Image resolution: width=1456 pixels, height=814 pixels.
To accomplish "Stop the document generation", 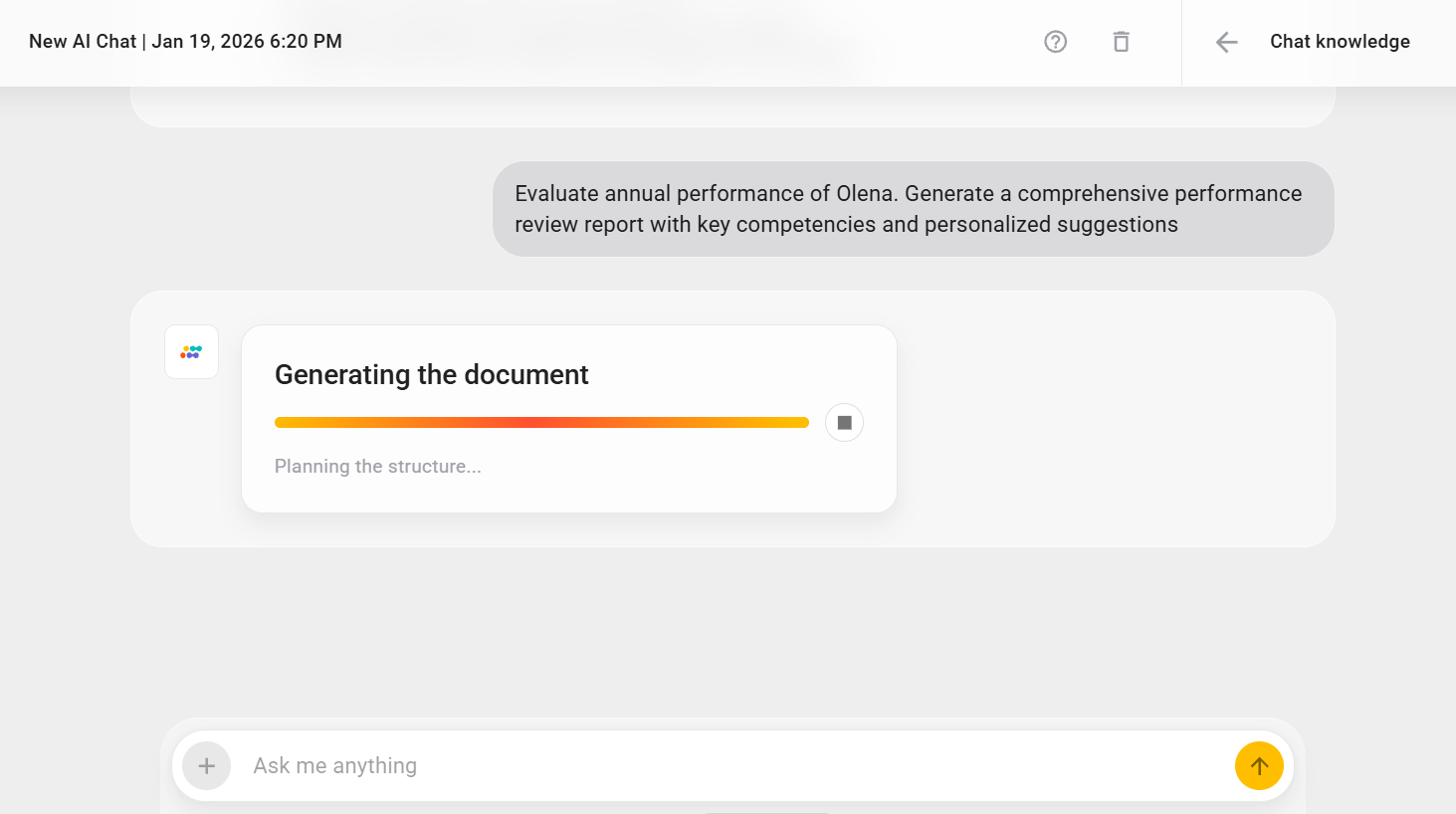I will point(844,423).
